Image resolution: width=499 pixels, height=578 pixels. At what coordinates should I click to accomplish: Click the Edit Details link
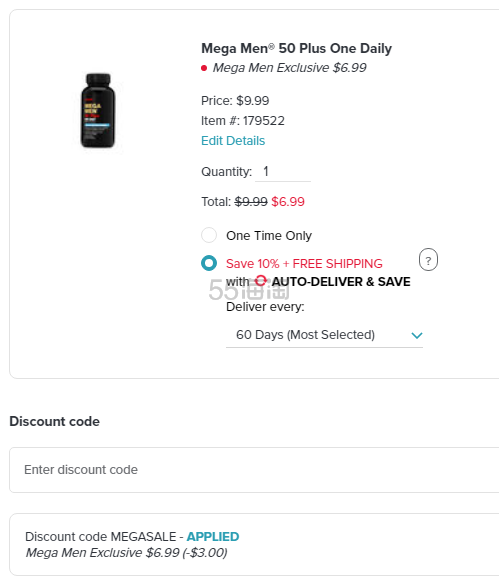point(233,141)
